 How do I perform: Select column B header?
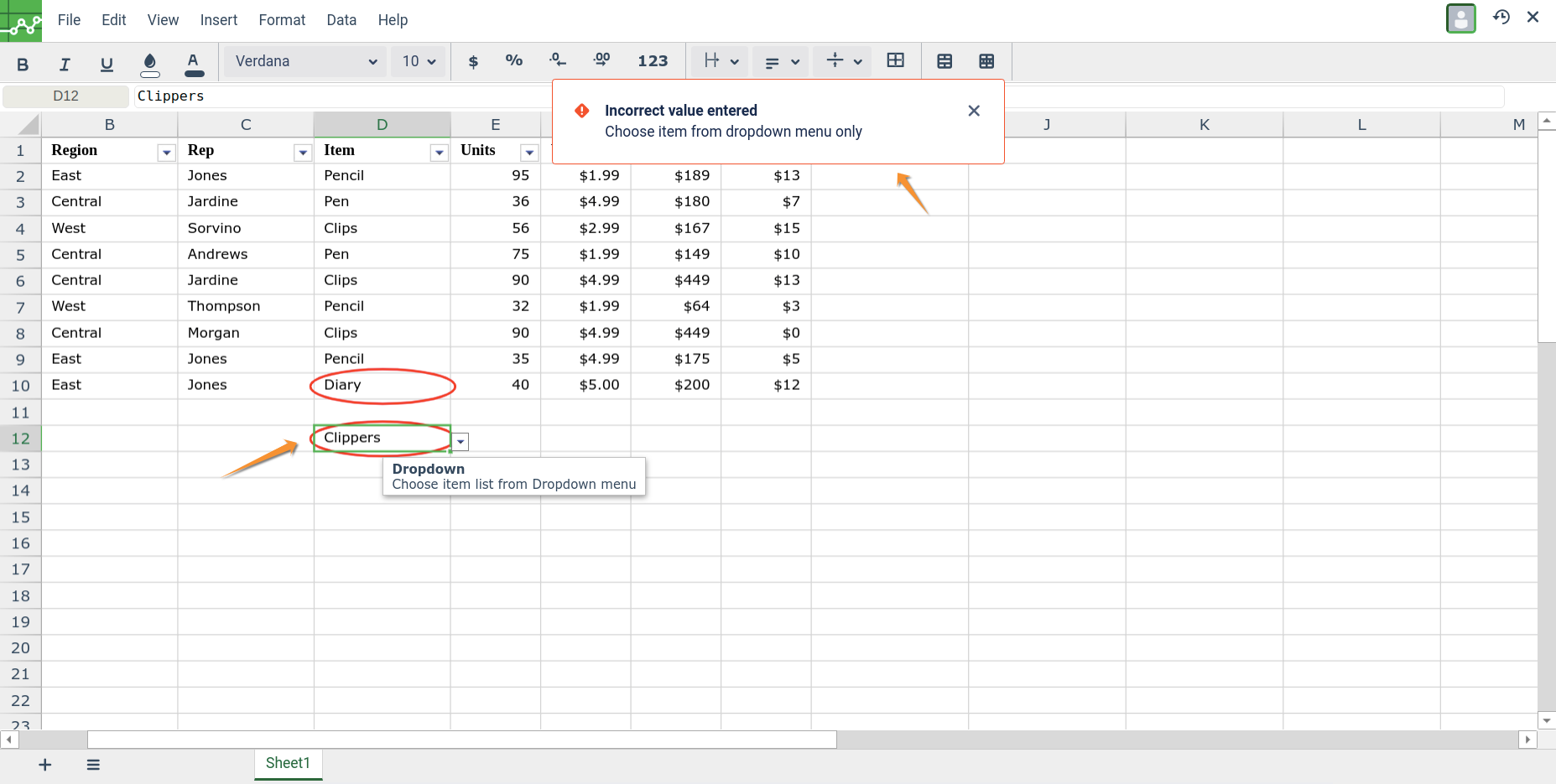110,125
